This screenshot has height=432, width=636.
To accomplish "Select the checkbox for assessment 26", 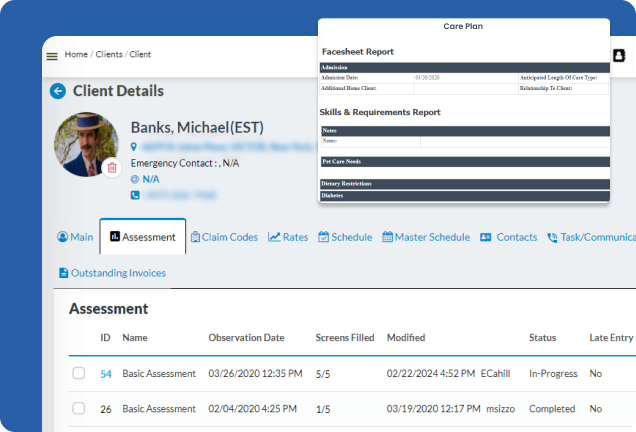I will (x=79, y=409).
